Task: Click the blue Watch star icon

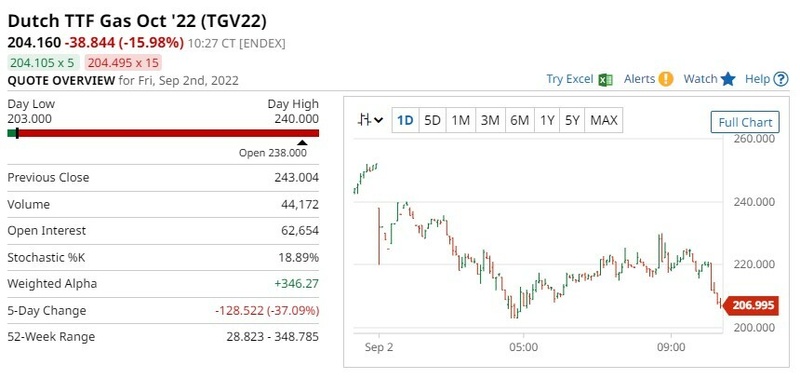Action: (x=728, y=79)
